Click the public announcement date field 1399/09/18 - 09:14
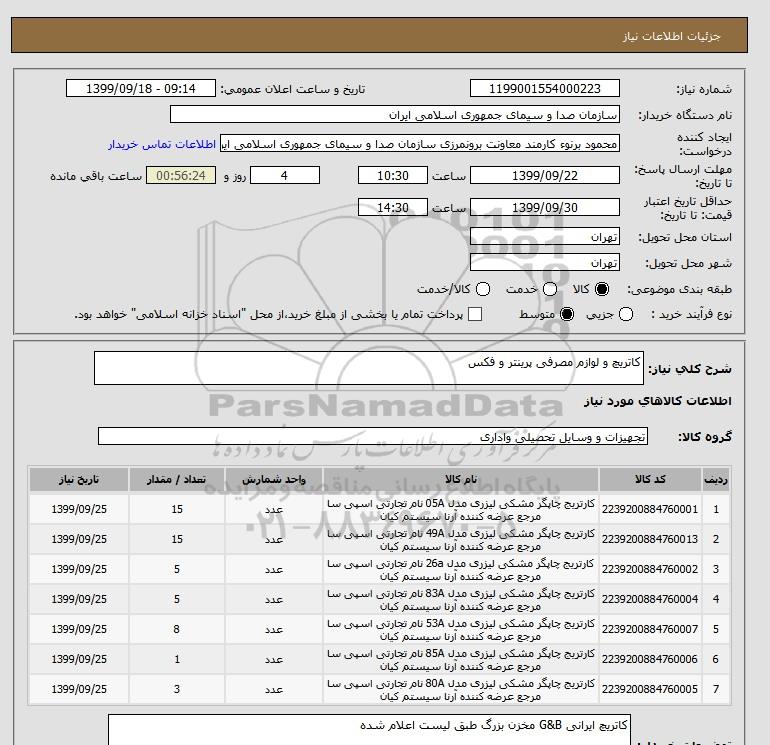 coord(140,88)
